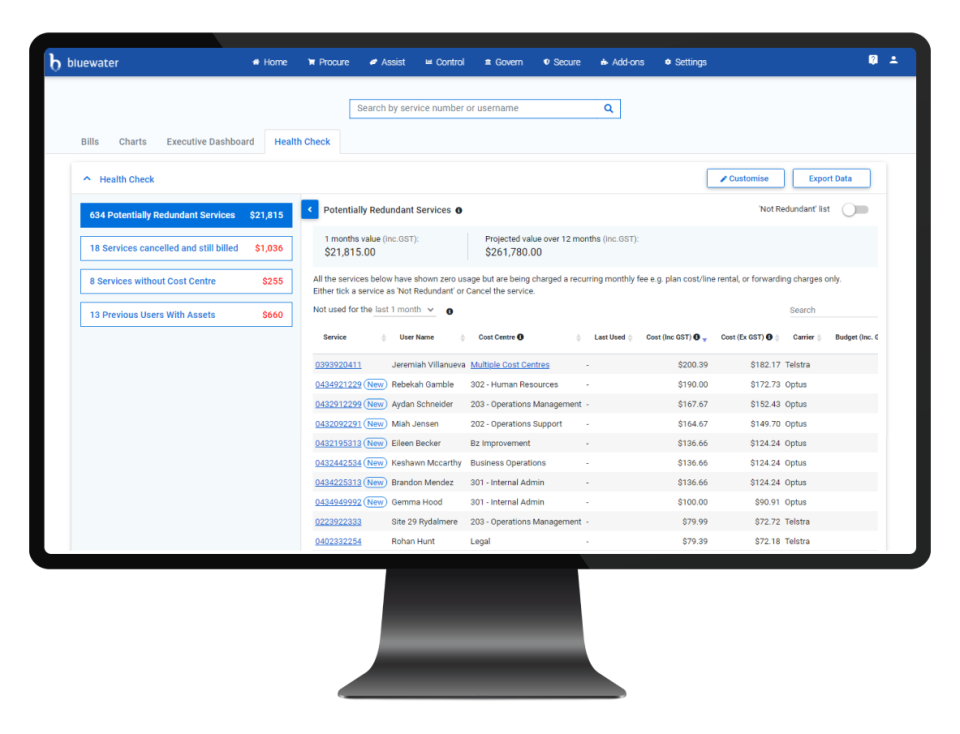This screenshot has width=960, height=734.
Task: Select 634 Potentially Redundant Services card
Action: click(186, 215)
